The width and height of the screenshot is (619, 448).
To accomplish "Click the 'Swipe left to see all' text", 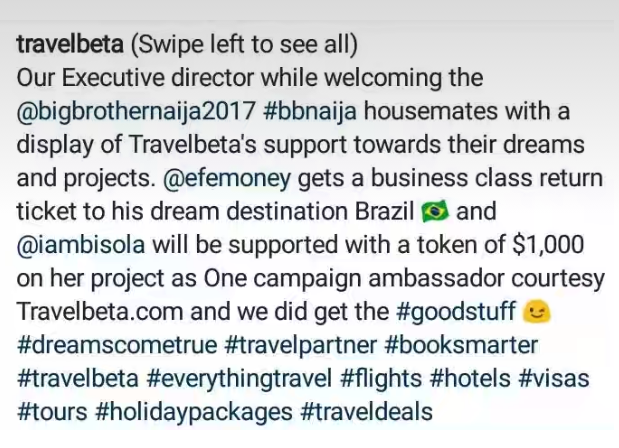I will tap(244, 44).
